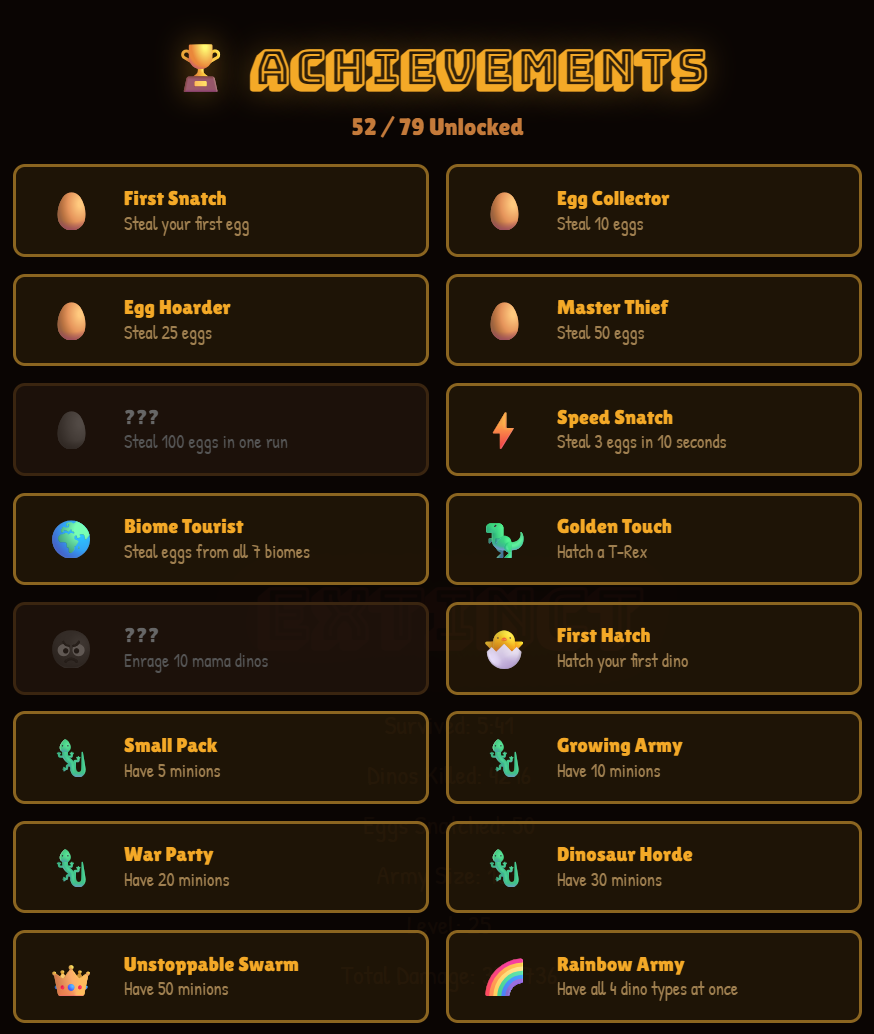Click the locked angry face icon
Screen dimensions: 874x1034
[71, 649]
